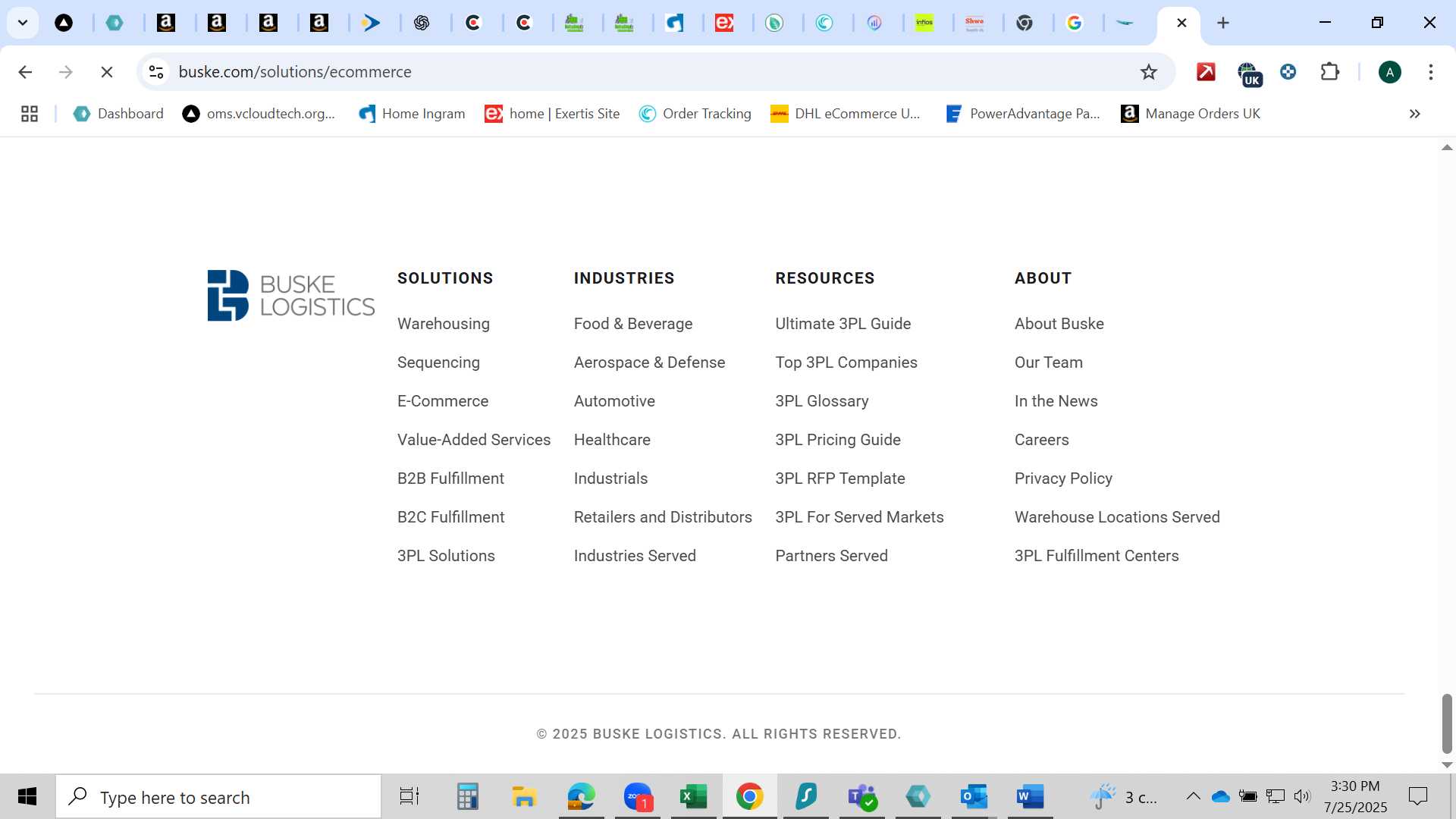This screenshot has height=819, width=1456.
Task: Open a new browser tab
Action: [1223, 23]
